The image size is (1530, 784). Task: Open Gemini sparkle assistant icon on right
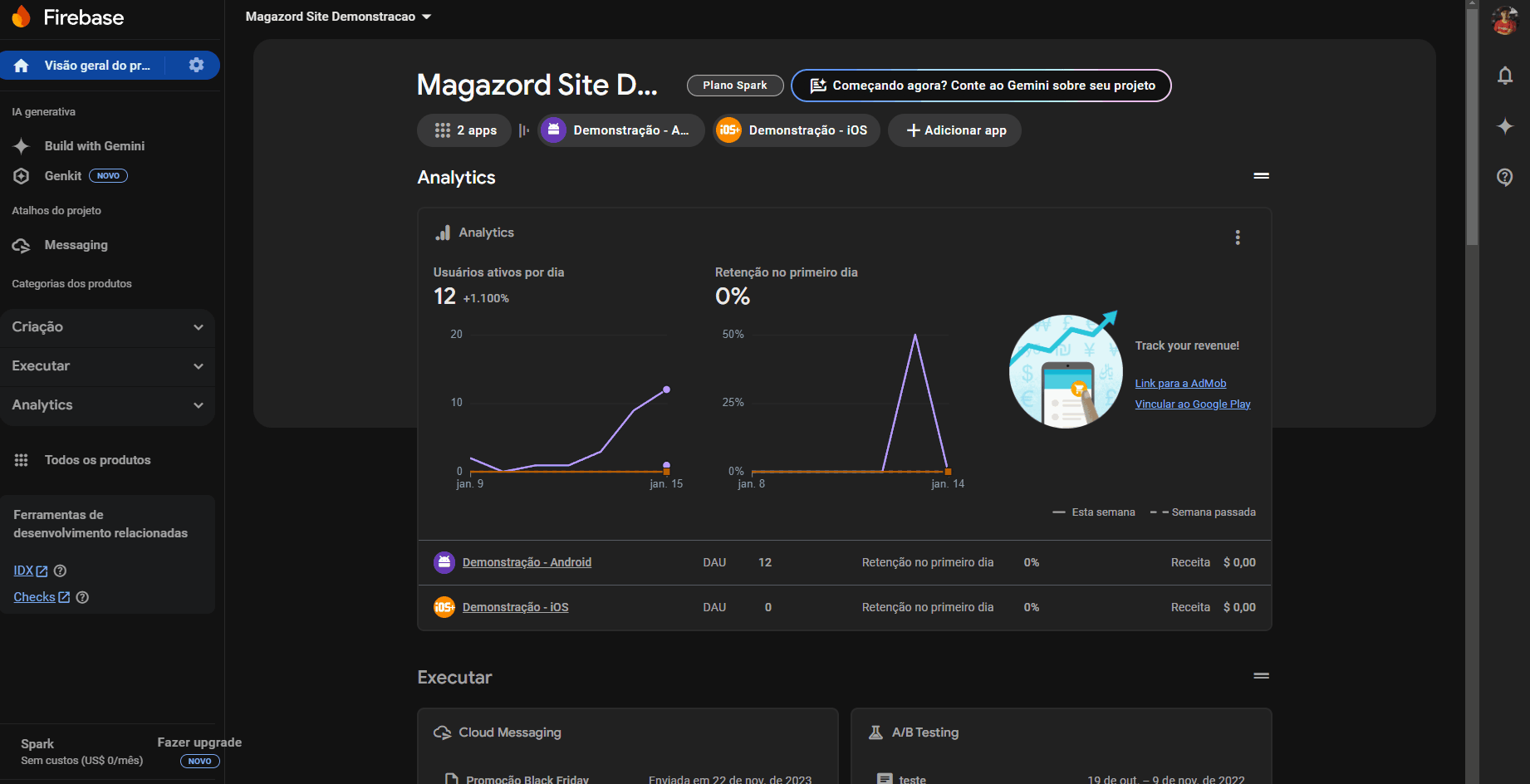pyautogui.click(x=1504, y=126)
